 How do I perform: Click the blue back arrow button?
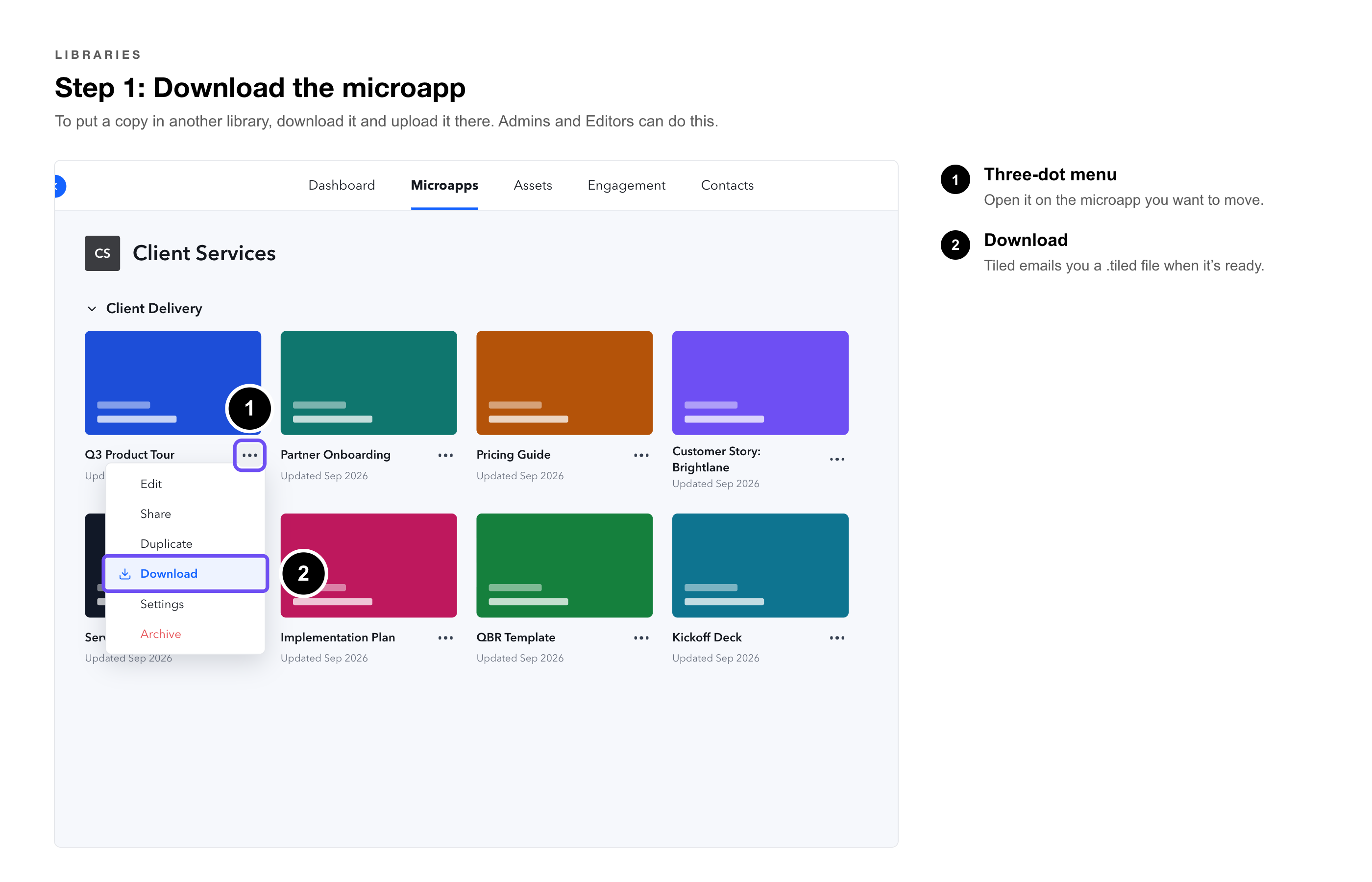tap(60, 186)
